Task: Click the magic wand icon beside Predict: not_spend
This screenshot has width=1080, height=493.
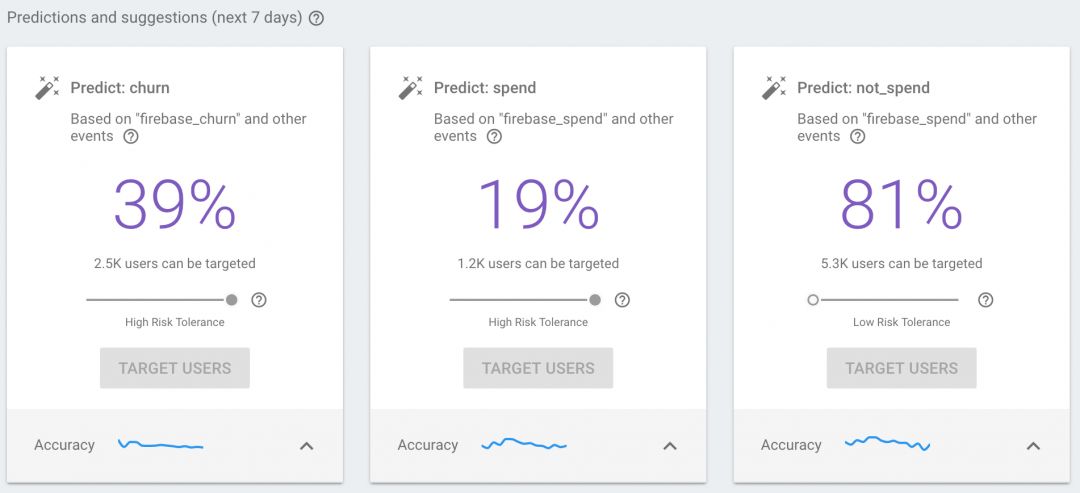Action: 773,88
